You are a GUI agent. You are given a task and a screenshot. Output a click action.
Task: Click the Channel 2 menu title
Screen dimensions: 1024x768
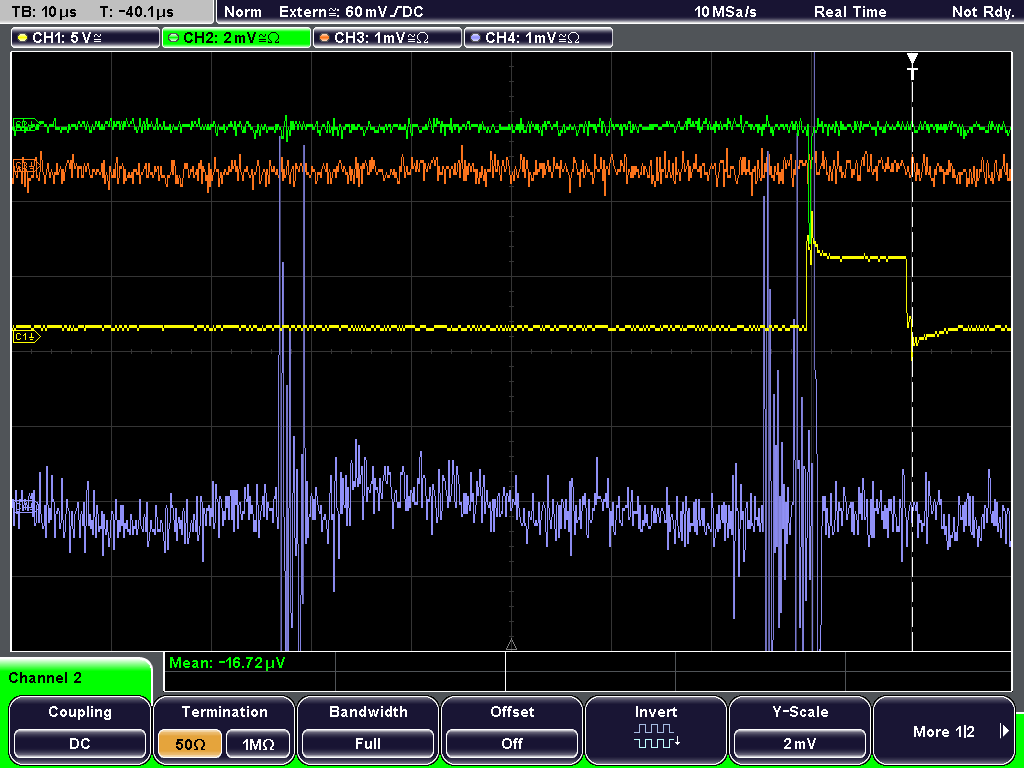[x=45, y=678]
